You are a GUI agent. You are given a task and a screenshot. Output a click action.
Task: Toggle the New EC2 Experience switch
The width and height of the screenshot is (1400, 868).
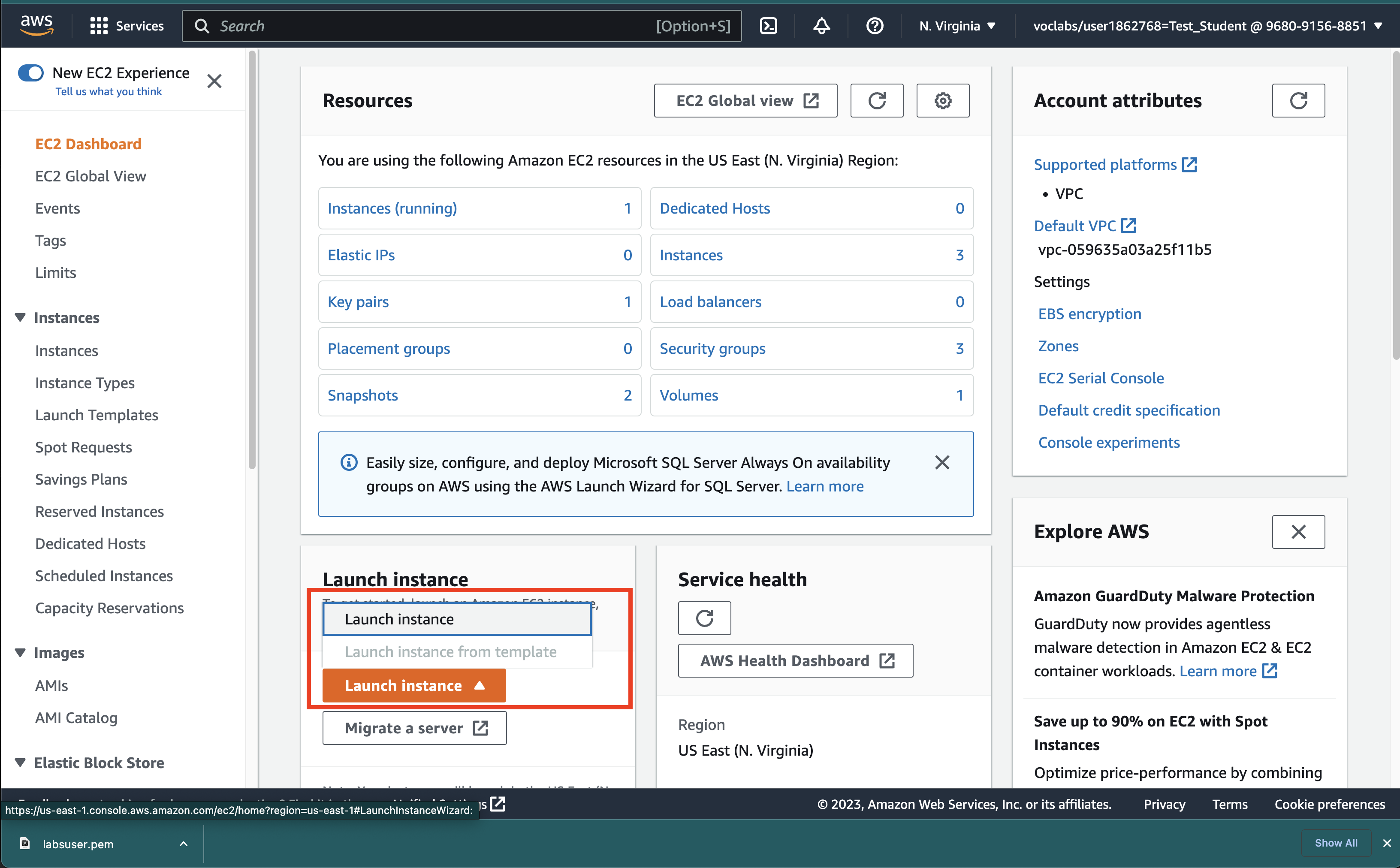click(31, 73)
